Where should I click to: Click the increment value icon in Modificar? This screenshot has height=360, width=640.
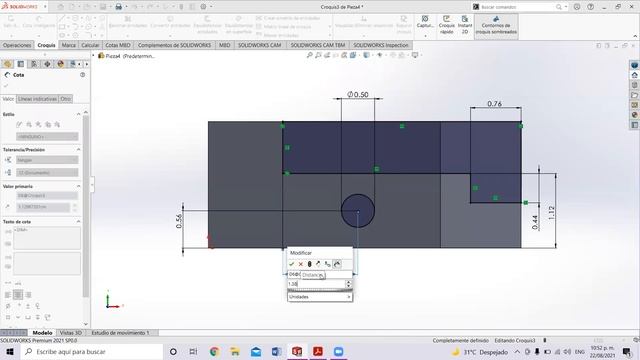327,264
